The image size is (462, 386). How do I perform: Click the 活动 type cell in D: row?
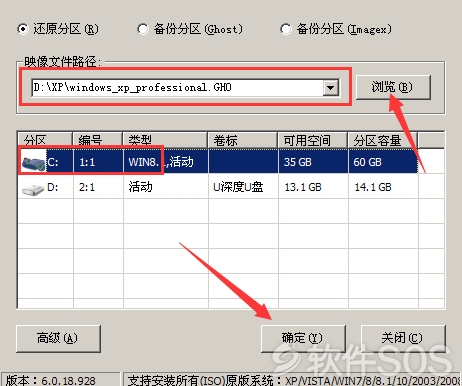(x=165, y=187)
